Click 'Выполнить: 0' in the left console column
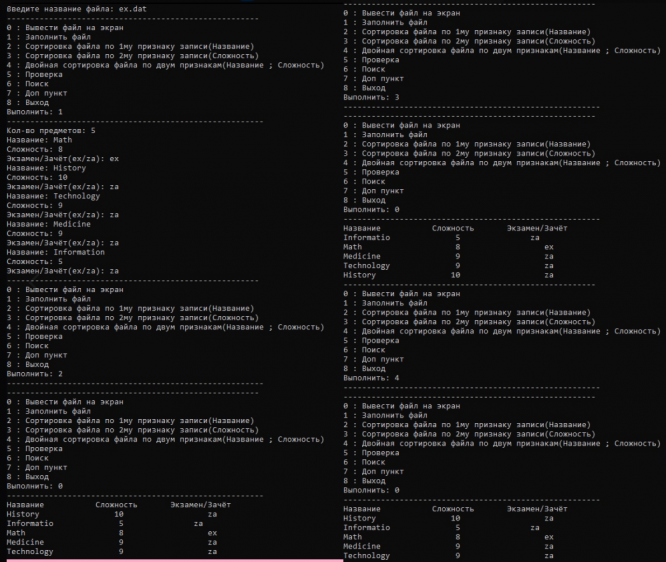Viewport: 666px width, 562px height. click(x=34, y=486)
